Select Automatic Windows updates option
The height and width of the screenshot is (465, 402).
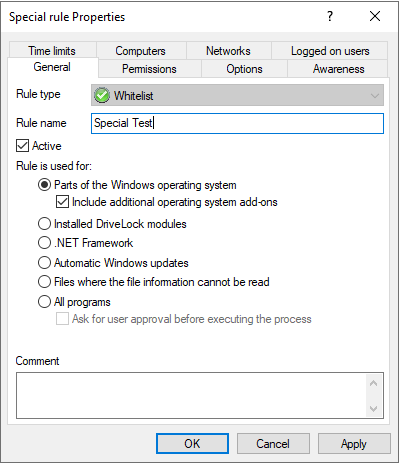(44, 263)
